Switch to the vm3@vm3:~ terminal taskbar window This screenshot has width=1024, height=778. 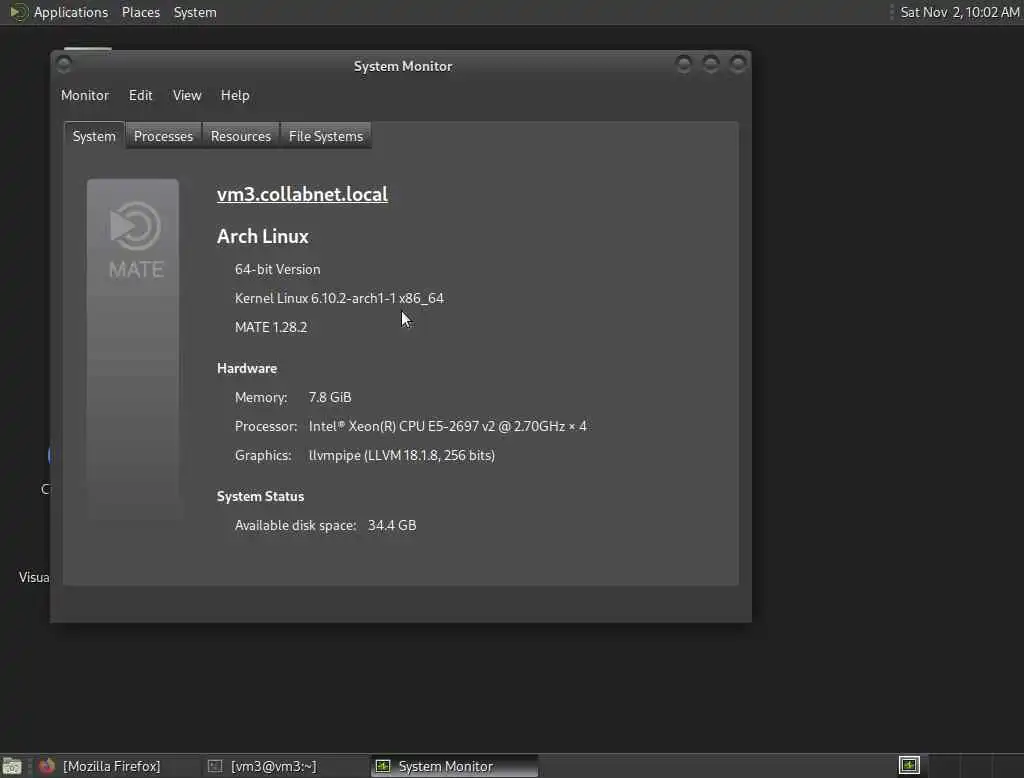[x=285, y=766]
